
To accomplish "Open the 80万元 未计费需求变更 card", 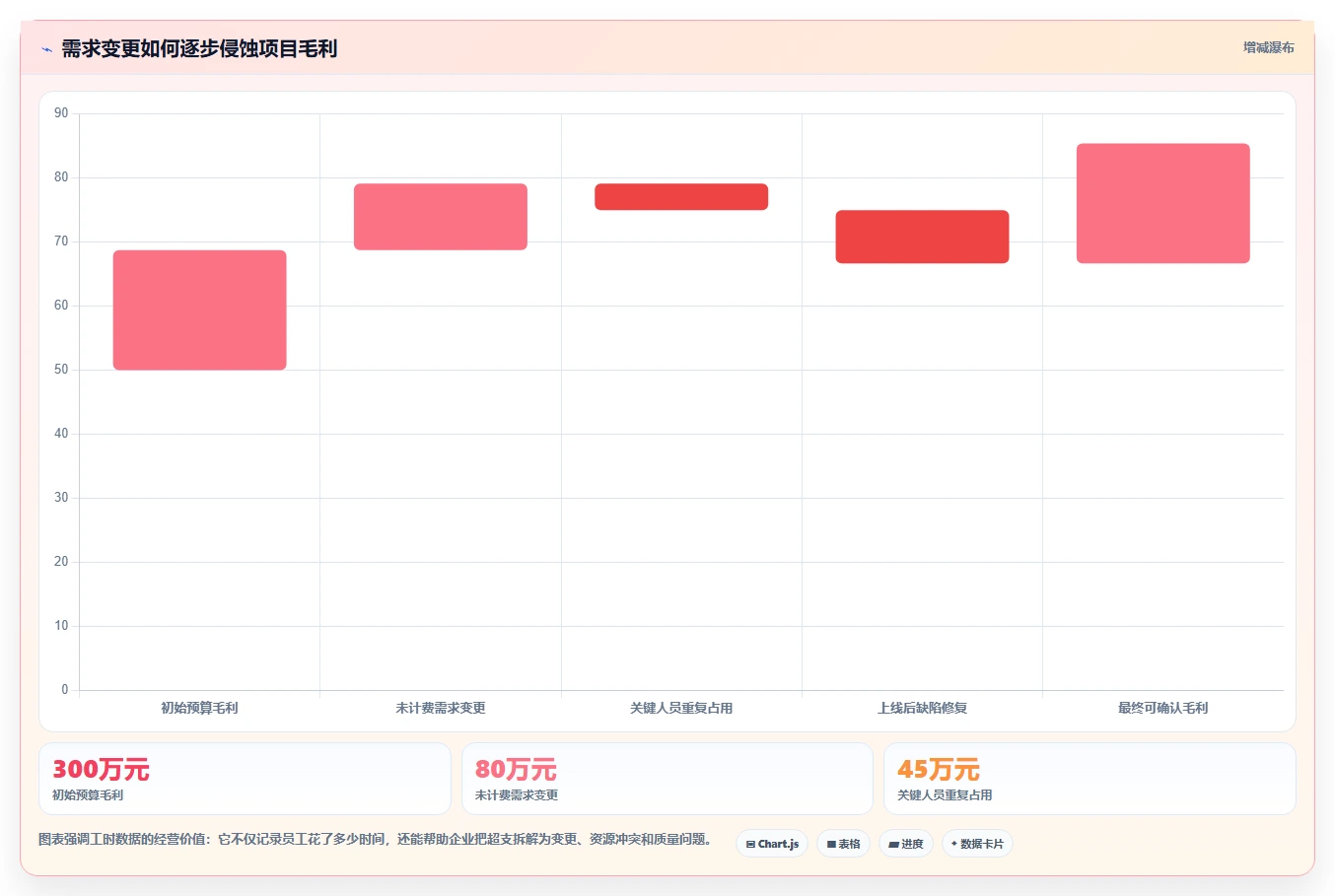I will pos(667,779).
